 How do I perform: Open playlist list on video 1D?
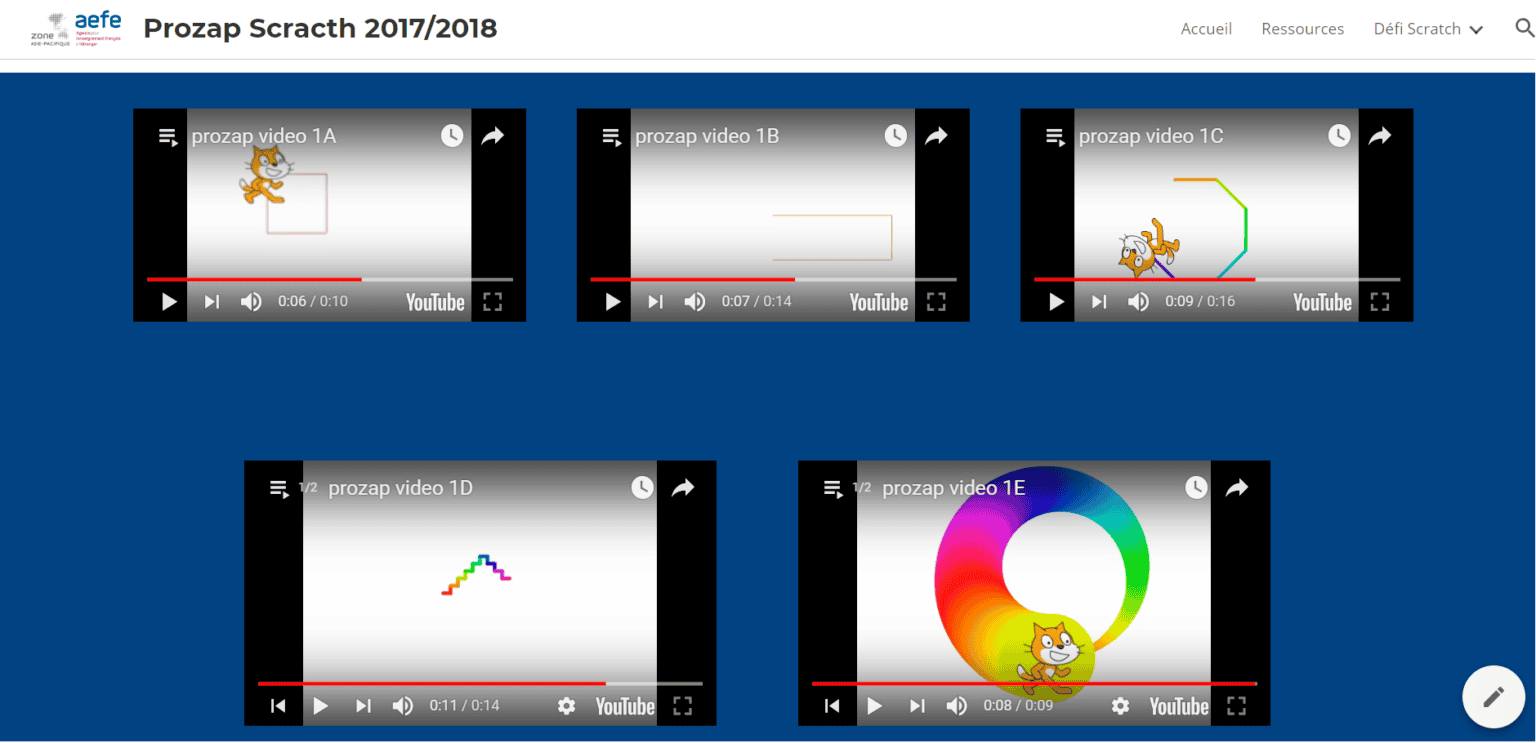pos(278,488)
